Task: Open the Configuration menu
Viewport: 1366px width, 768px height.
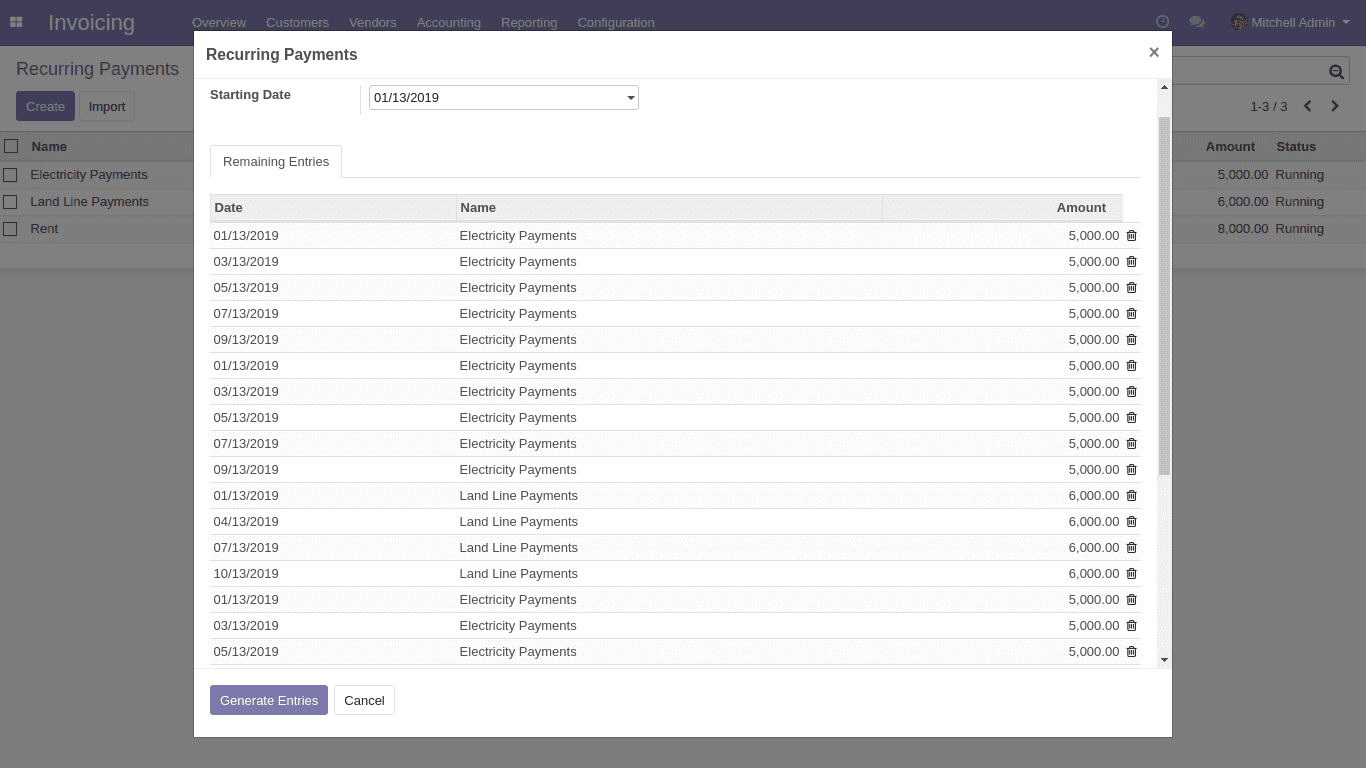Action: (x=616, y=22)
